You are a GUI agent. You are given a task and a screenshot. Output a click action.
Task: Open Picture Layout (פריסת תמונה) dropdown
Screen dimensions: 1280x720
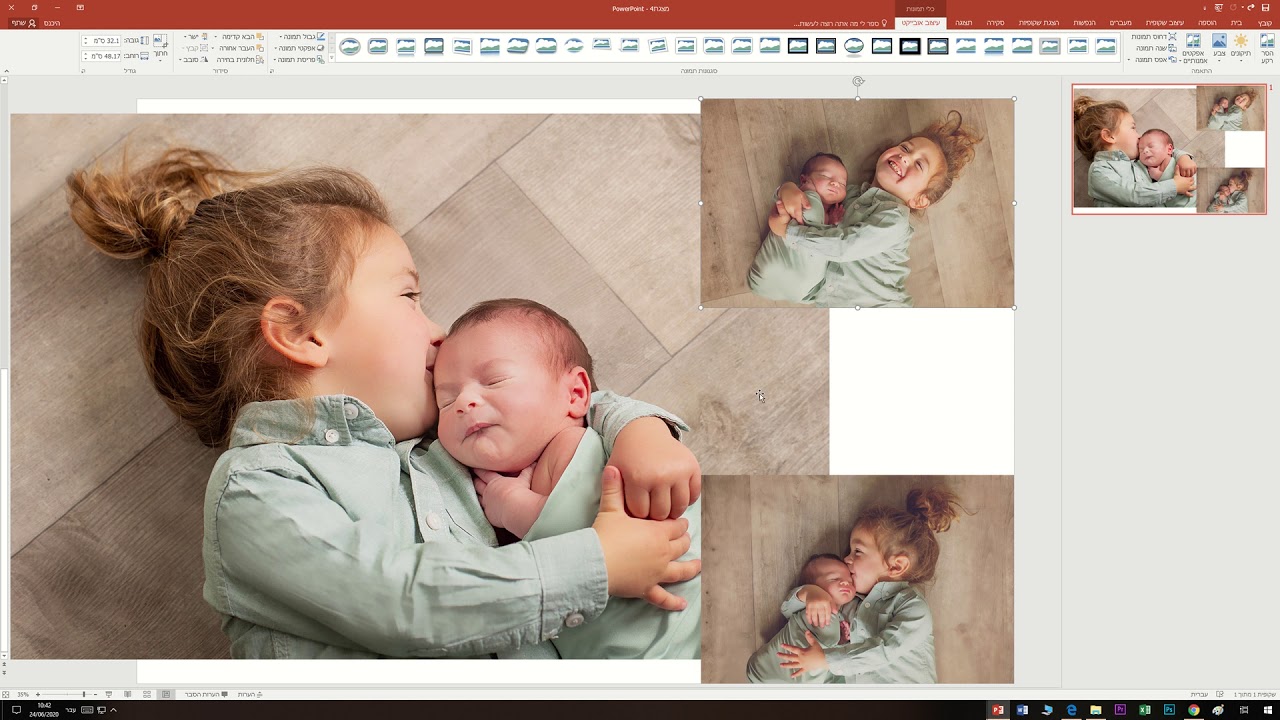tap(298, 60)
